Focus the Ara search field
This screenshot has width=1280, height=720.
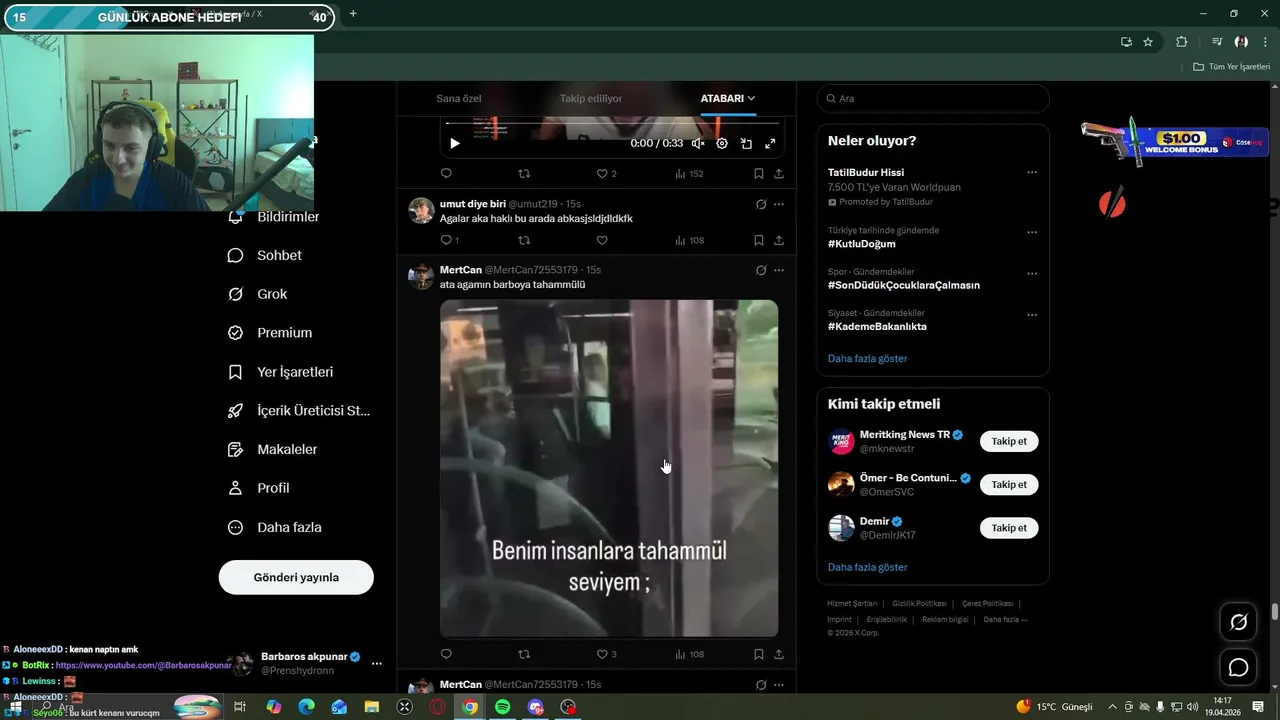(933, 98)
